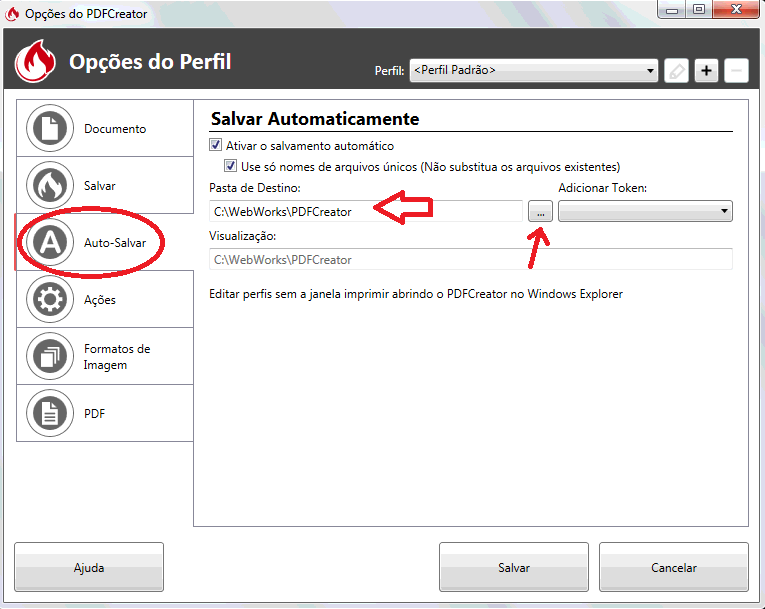Image resolution: width=765 pixels, height=609 pixels.
Task: Open the Formatos de Imagem section
Action: (x=105, y=356)
